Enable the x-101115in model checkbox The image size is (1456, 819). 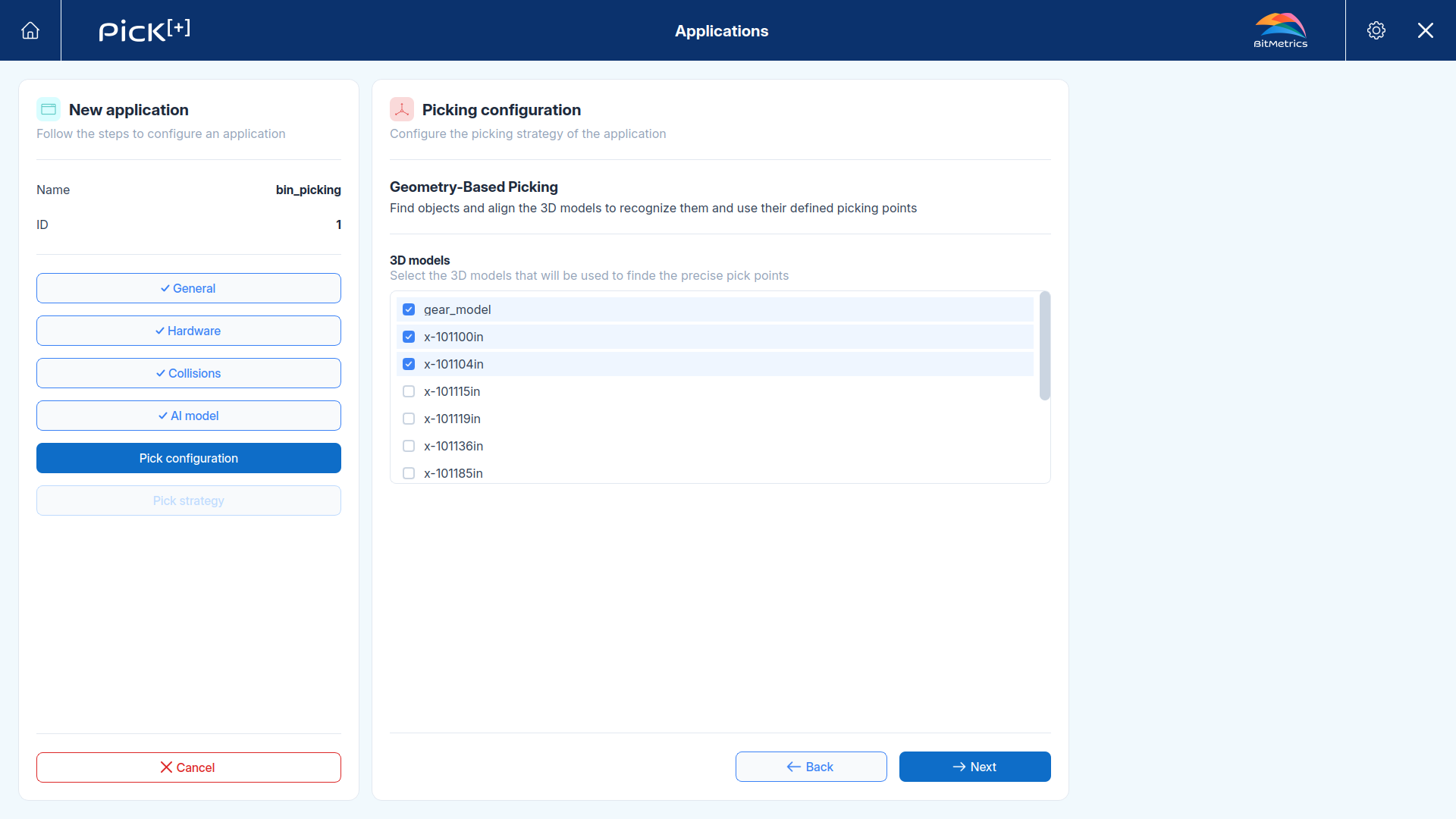[x=409, y=391]
